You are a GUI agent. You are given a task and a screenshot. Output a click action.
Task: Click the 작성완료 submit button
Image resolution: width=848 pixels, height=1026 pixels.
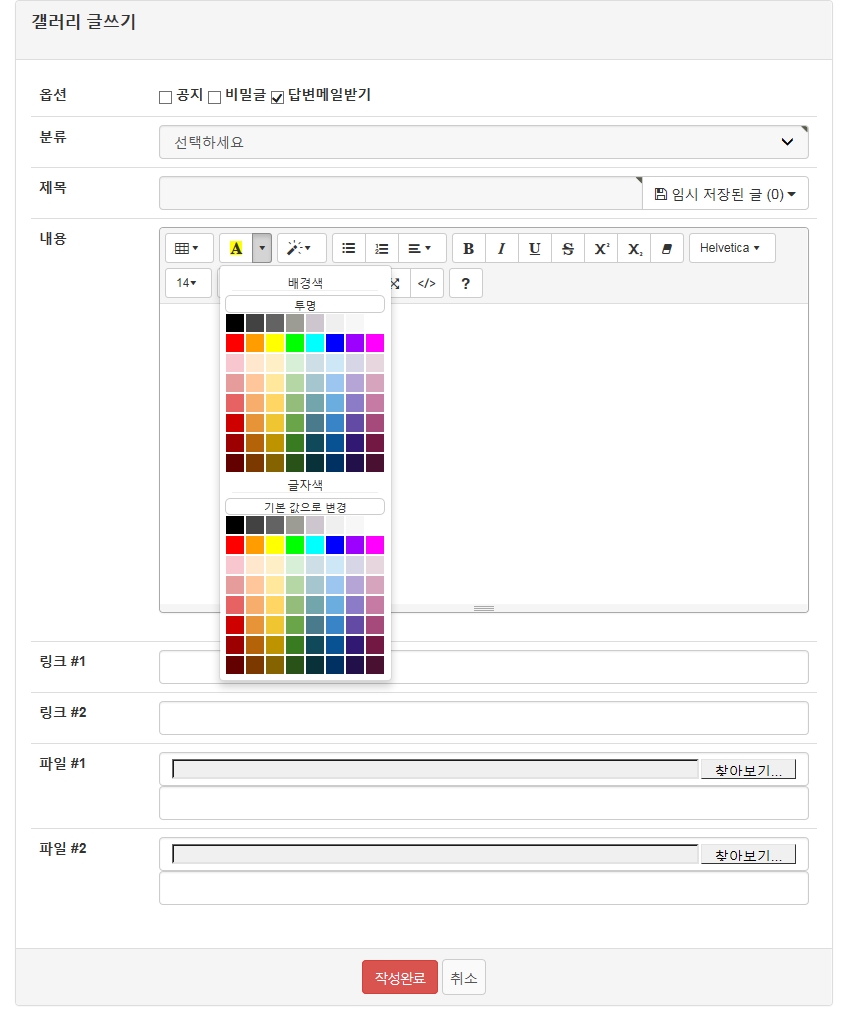(399, 977)
